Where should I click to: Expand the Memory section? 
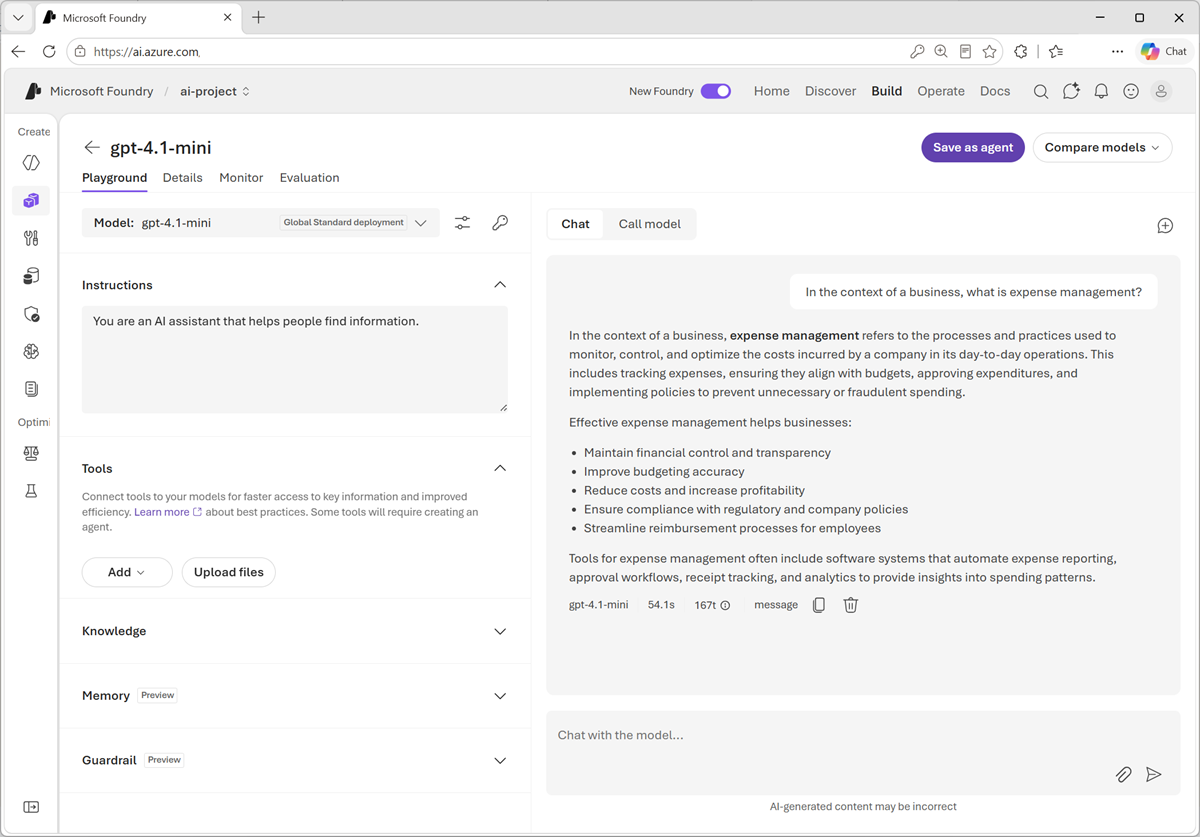500,696
